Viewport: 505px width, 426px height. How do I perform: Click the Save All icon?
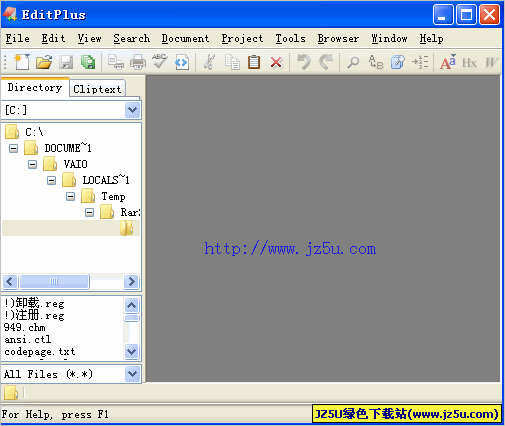pyautogui.click(x=88, y=62)
